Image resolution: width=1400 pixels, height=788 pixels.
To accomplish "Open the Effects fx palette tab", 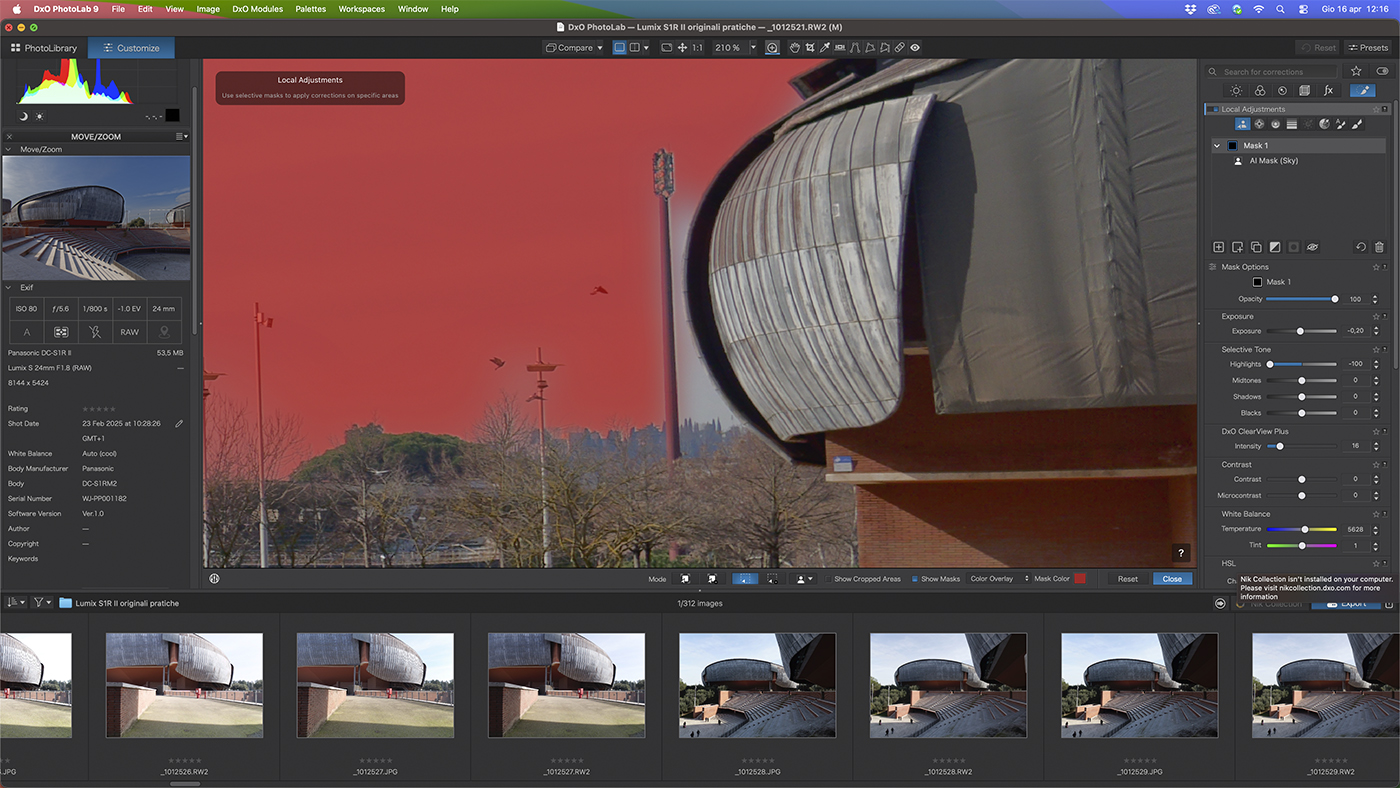I will pos(1328,91).
